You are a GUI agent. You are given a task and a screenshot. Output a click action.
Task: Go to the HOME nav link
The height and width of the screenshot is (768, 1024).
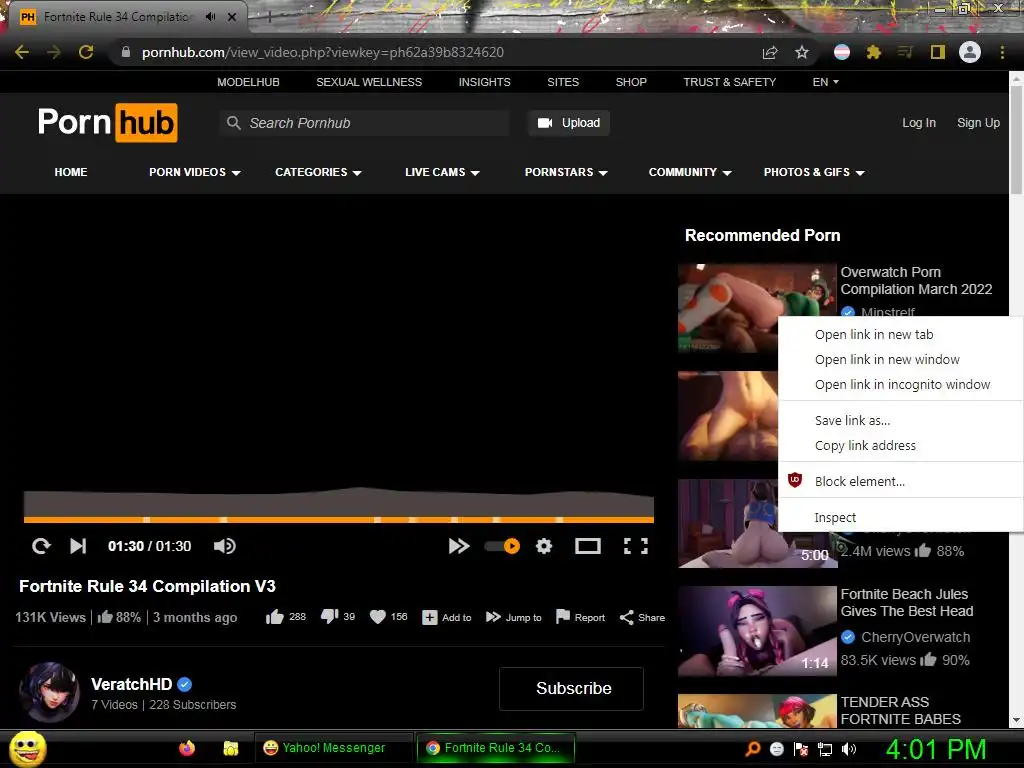pos(71,172)
